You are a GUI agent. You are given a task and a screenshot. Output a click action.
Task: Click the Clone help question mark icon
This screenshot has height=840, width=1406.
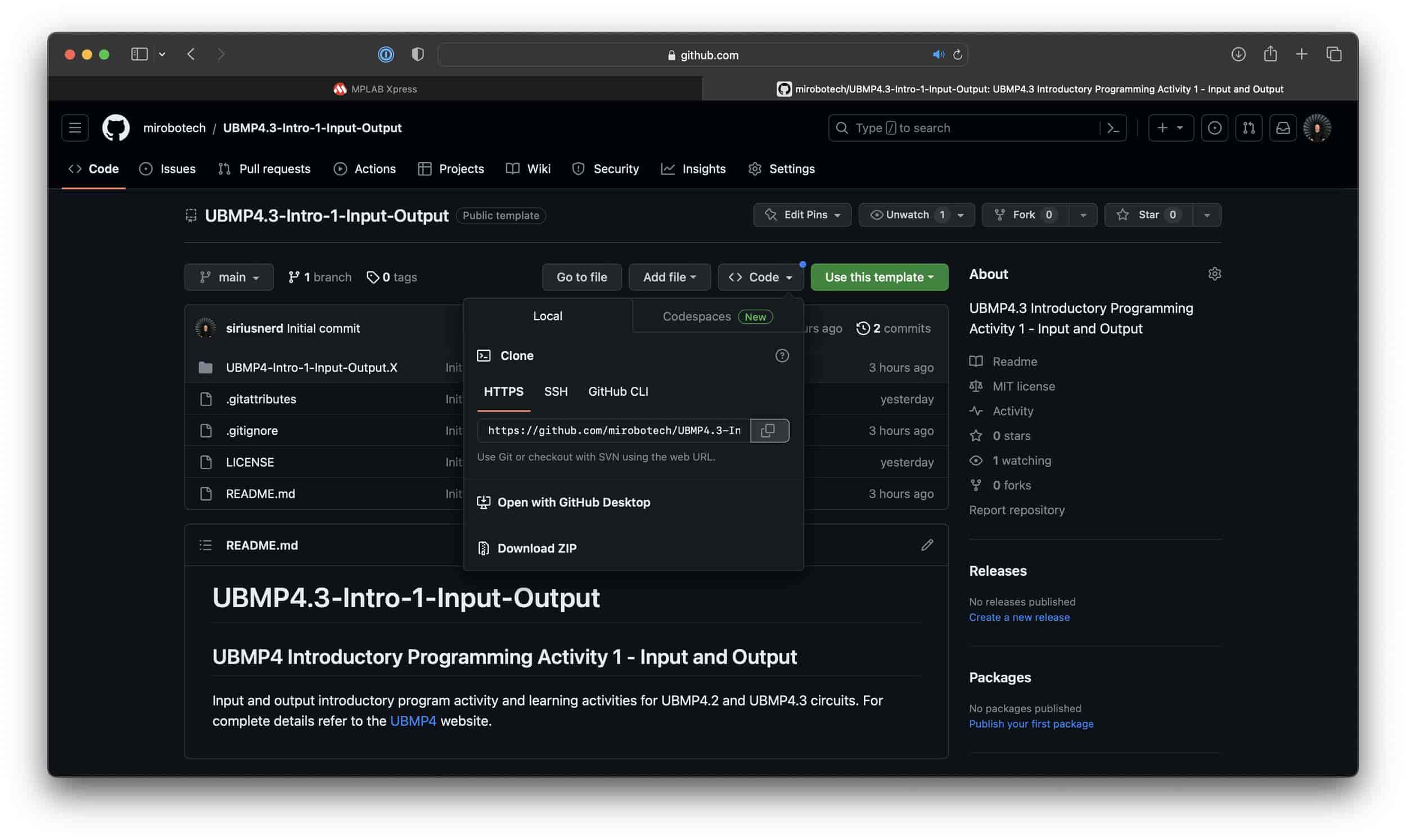point(782,355)
